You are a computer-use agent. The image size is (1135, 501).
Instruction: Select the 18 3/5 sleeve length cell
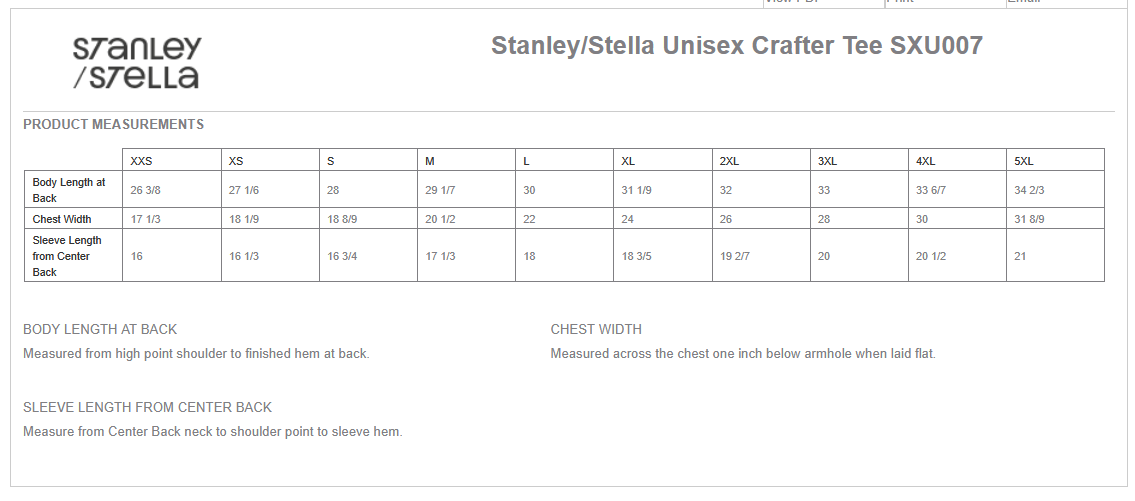(637, 256)
